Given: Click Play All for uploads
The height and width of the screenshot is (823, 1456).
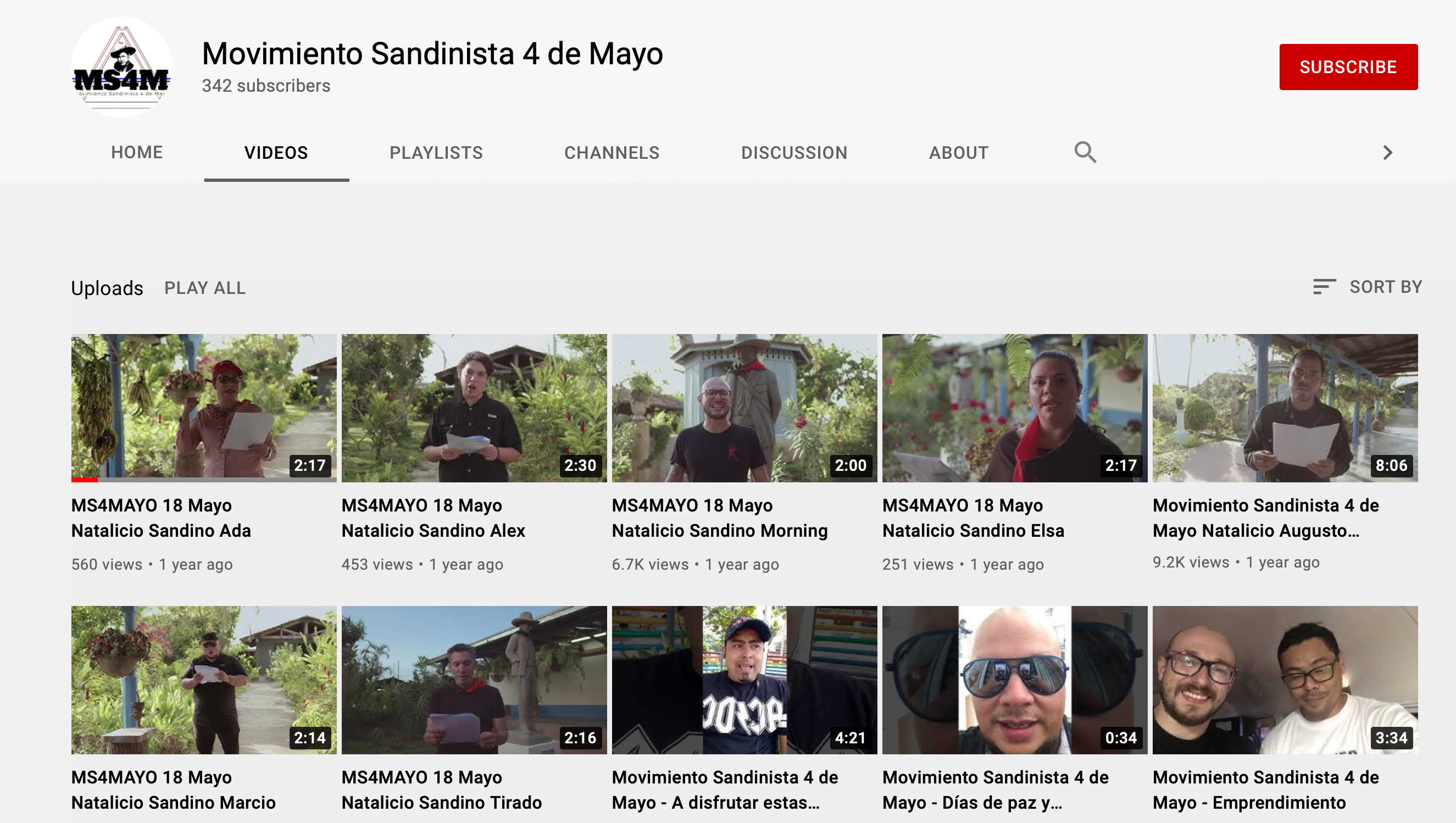Looking at the screenshot, I should tap(205, 288).
